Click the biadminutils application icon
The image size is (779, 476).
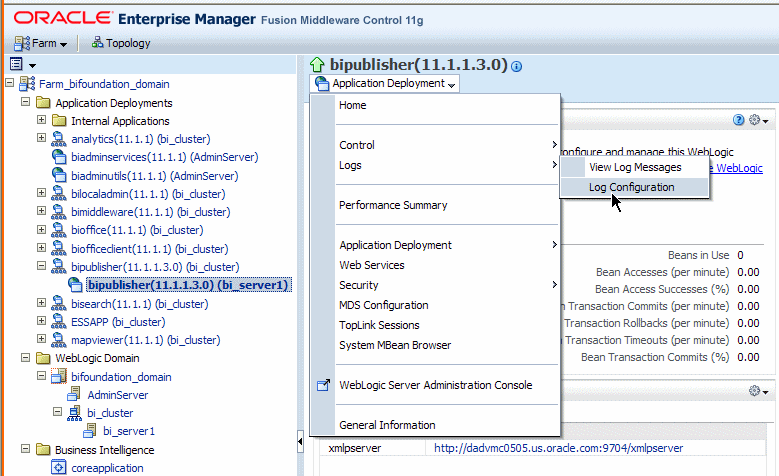pos(59,175)
